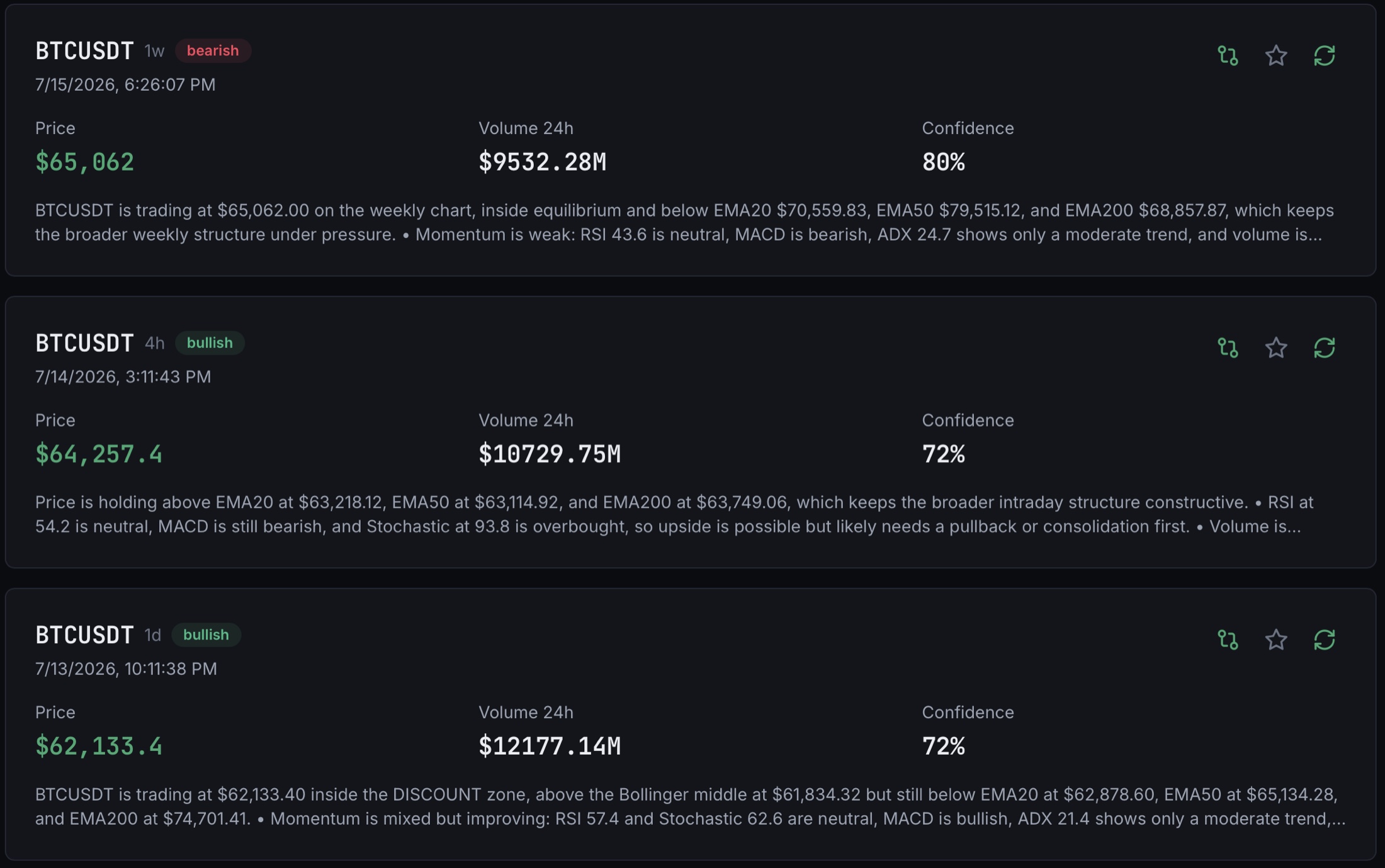Expand the truncated 4h analysis description

tap(674, 514)
